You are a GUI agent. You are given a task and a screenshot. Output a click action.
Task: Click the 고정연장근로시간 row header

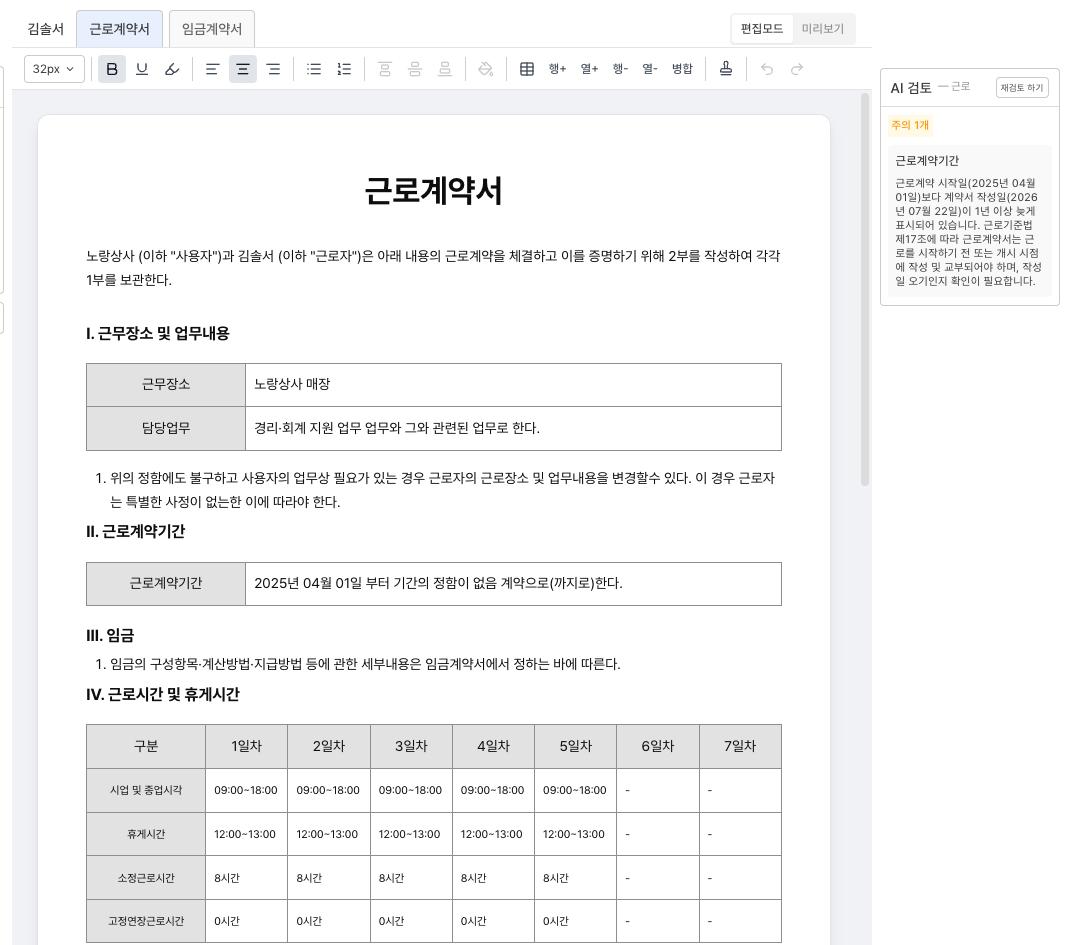[x=146, y=921]
